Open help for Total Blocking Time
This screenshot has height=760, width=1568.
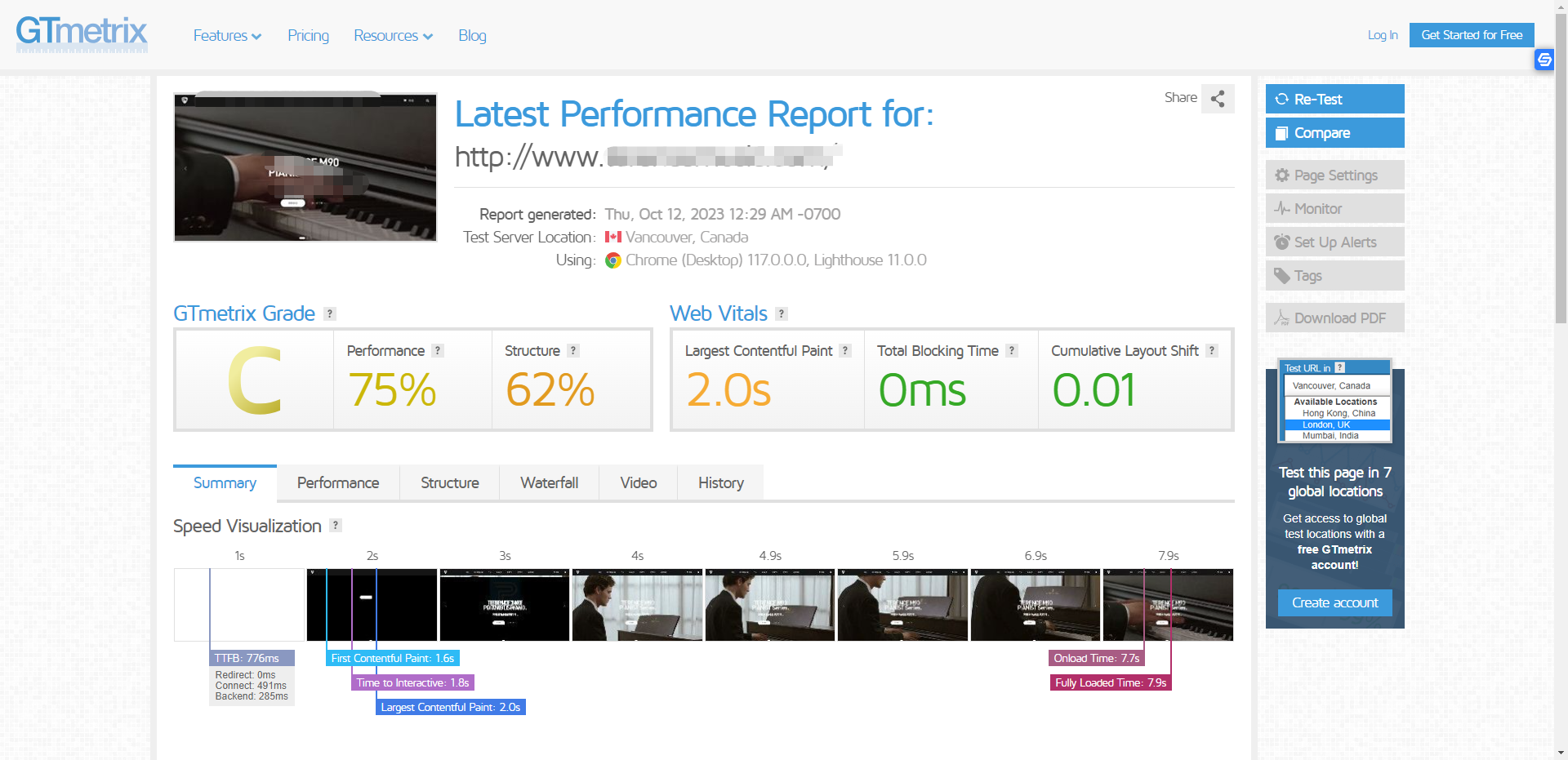click(x=1012, y=351)
